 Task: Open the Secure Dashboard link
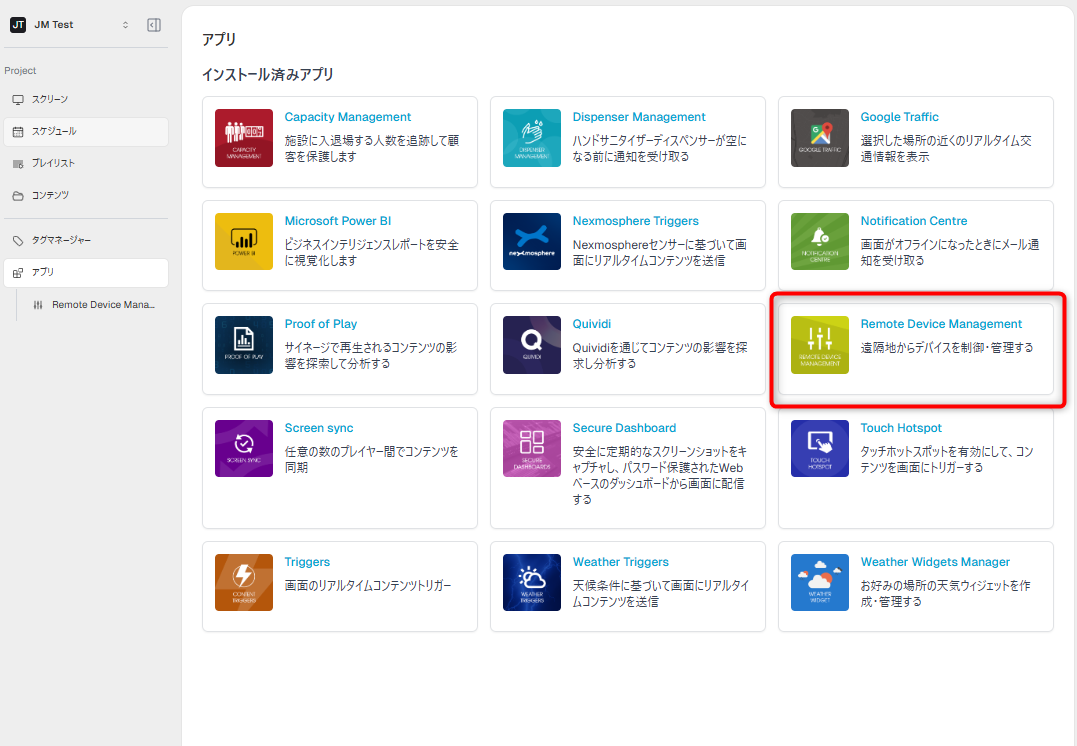coord(624,427)
